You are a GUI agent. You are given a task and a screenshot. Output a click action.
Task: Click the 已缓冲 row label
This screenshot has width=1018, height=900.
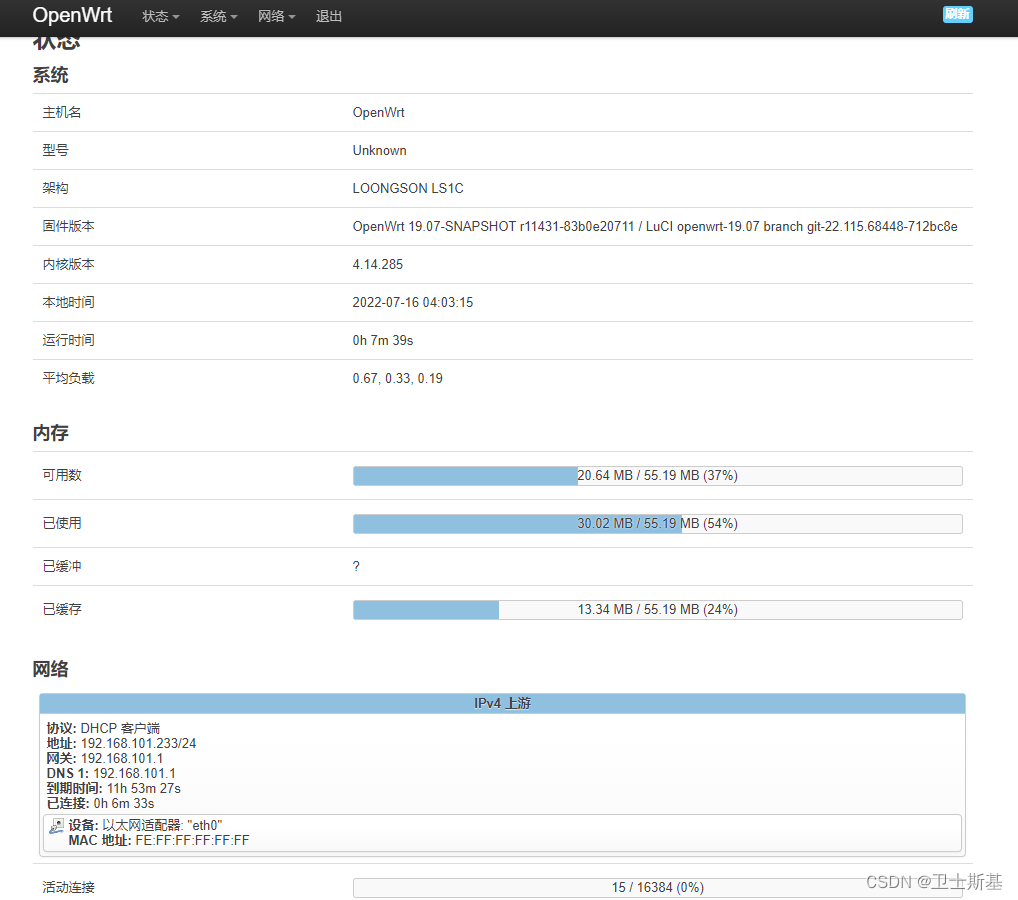tap(62, 567)
